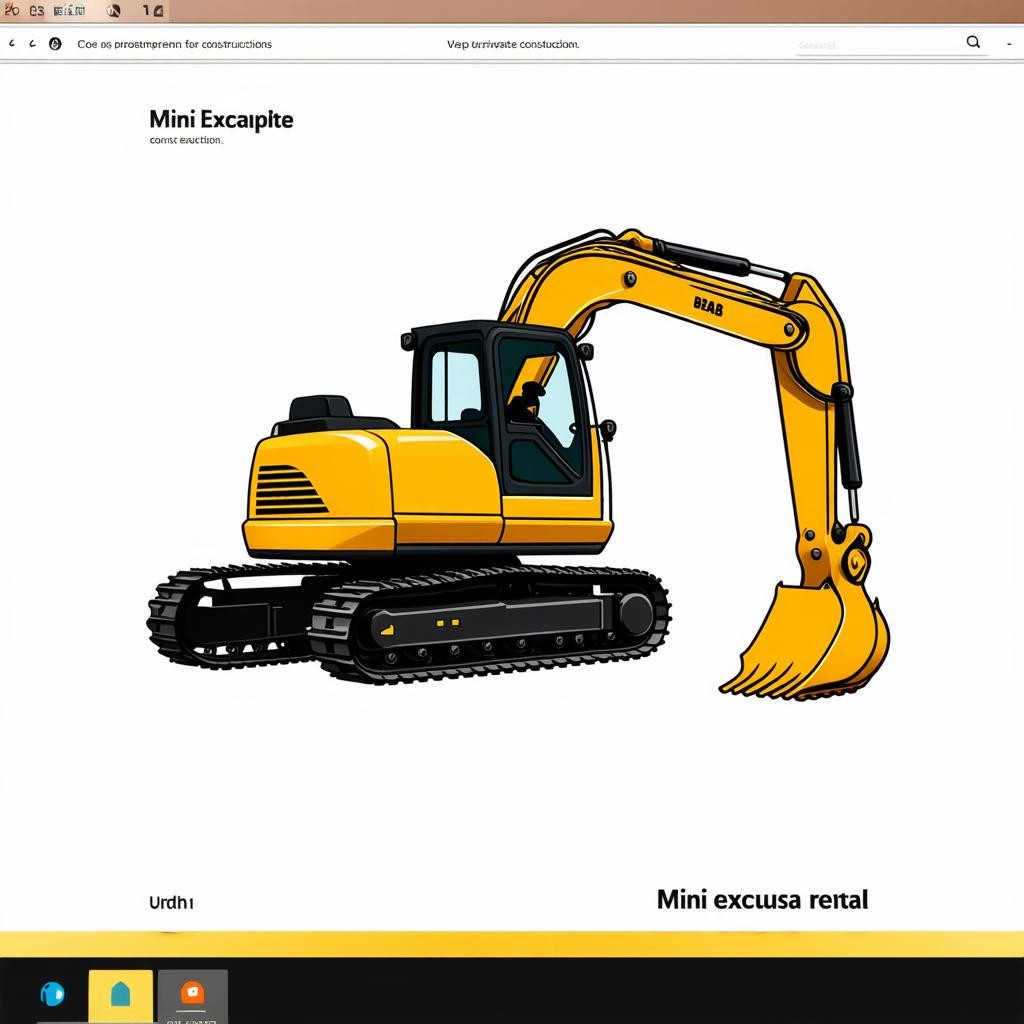Viewport: 1024px width, 1024px height.
Task: Select the '10' item in the top bar
Action: pos(152,11)
